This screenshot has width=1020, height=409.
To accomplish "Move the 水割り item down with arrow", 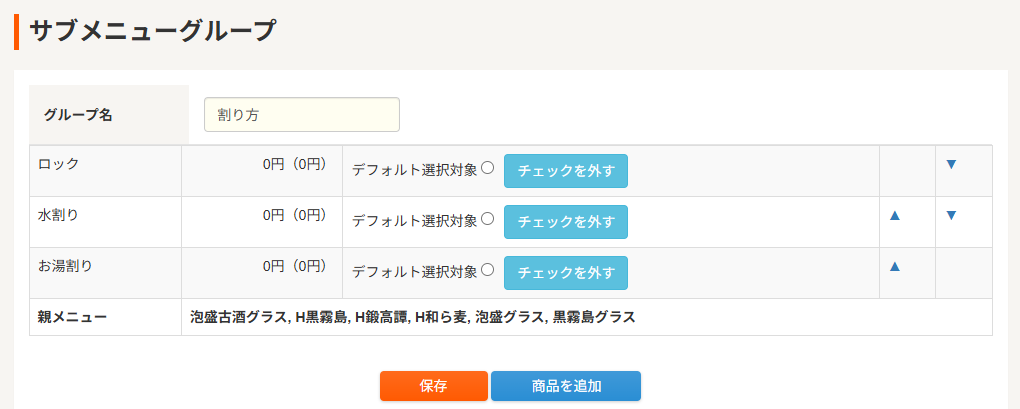I will coord(951,215).
